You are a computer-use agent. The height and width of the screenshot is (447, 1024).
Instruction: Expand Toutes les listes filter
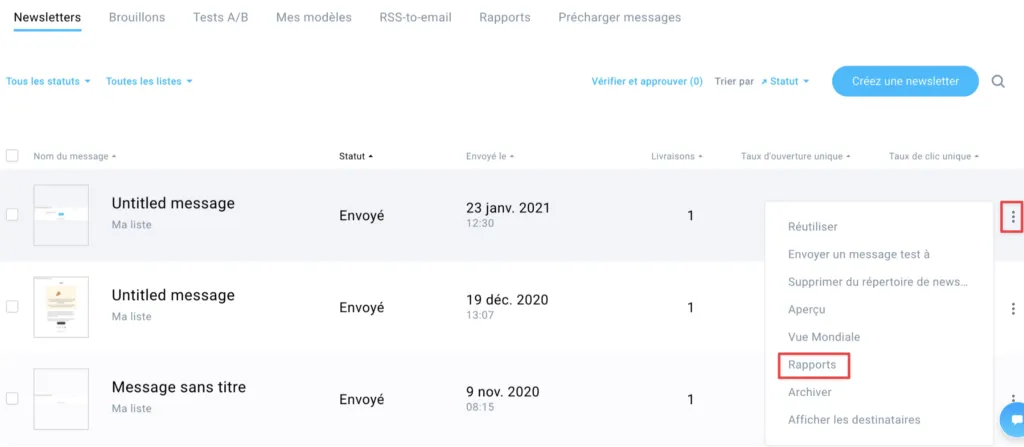point(150,82)
